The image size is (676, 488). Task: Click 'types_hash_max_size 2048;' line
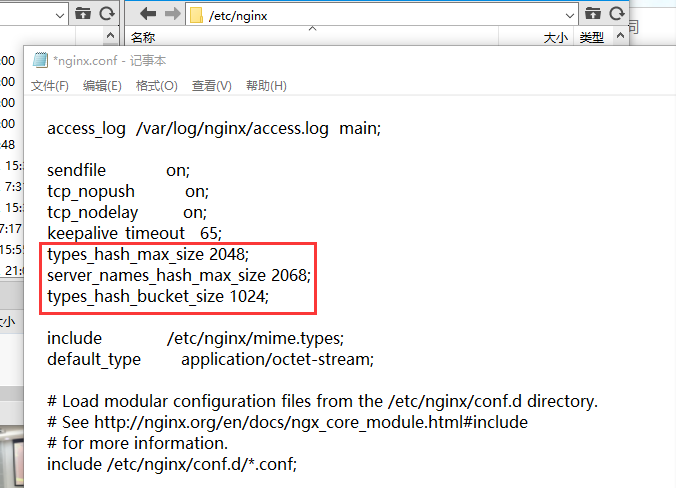click(x=148, y=254)
